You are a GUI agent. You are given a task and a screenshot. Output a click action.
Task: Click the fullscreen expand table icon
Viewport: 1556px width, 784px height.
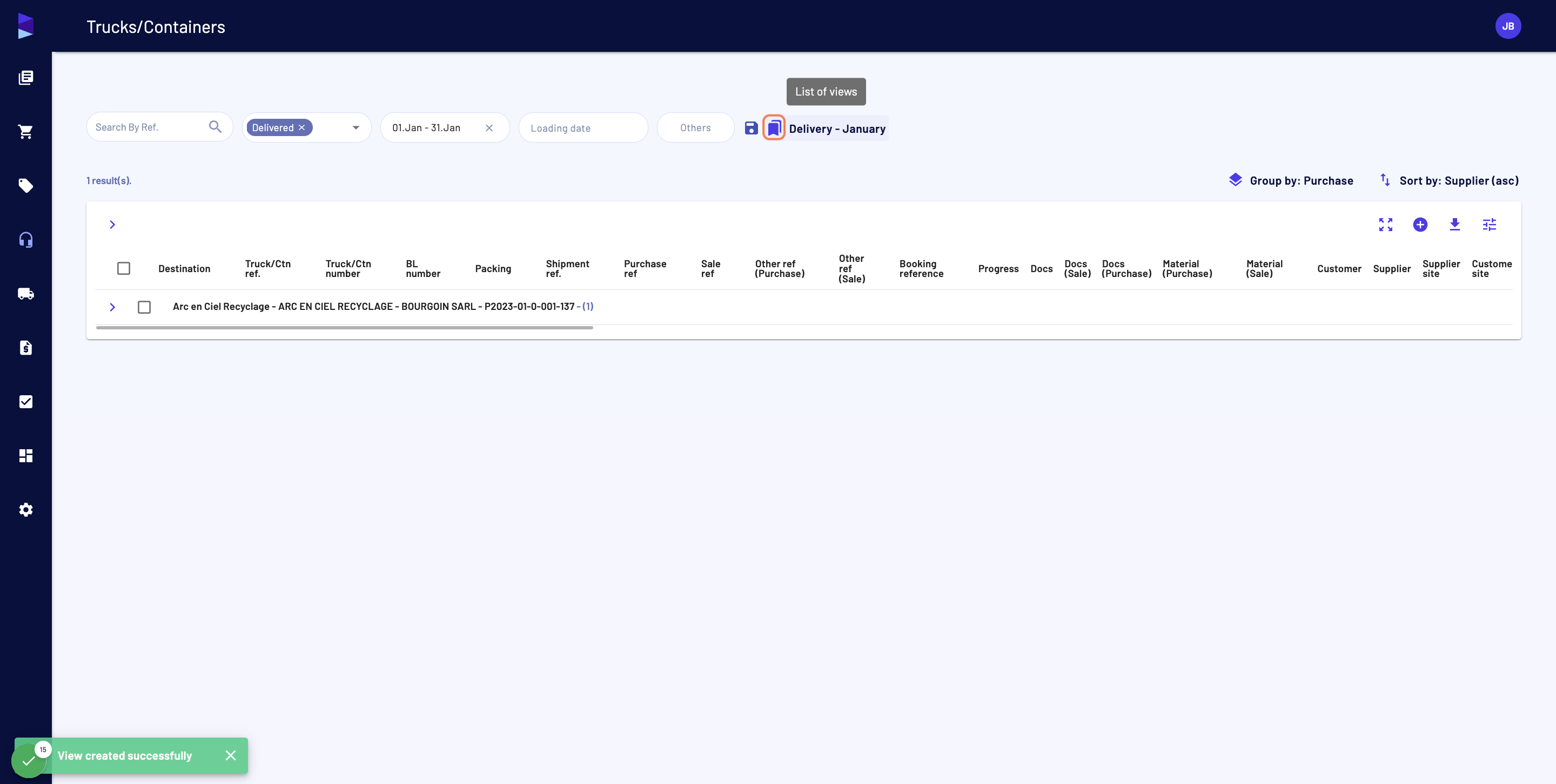(x=1386, y=225)
